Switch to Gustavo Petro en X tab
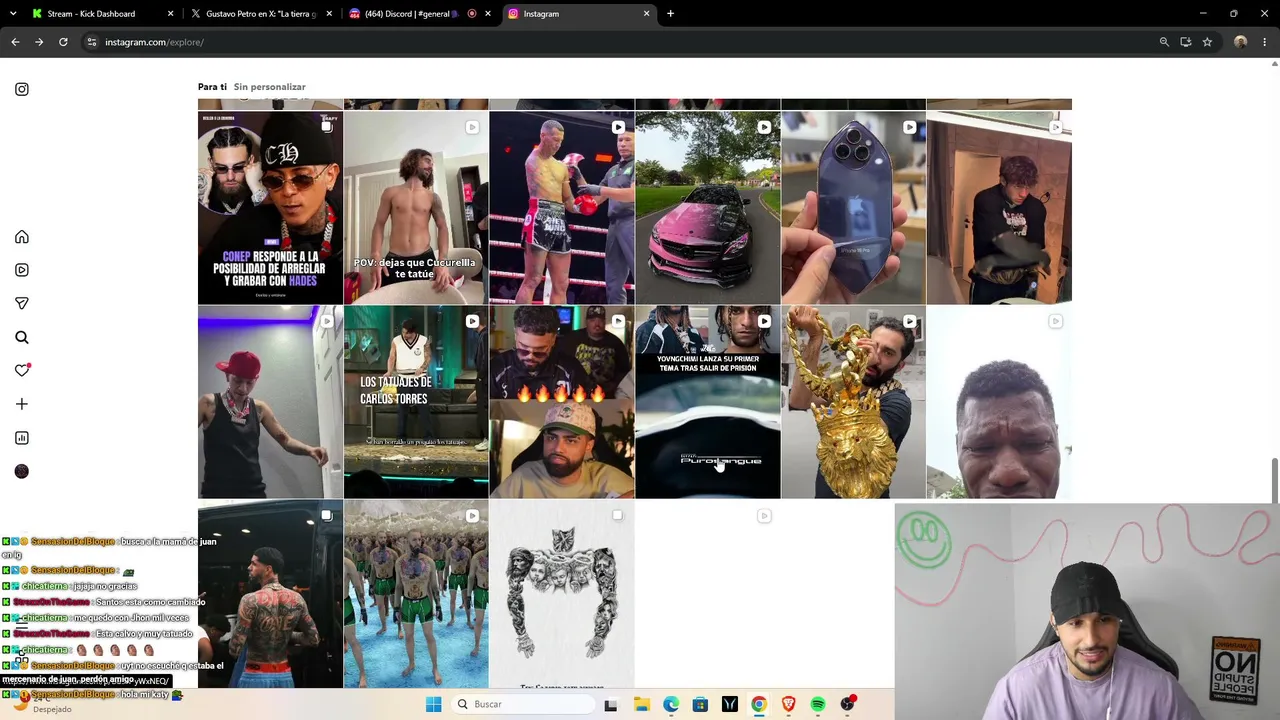This screenshot has width=1280, height=720. (261, 14)
